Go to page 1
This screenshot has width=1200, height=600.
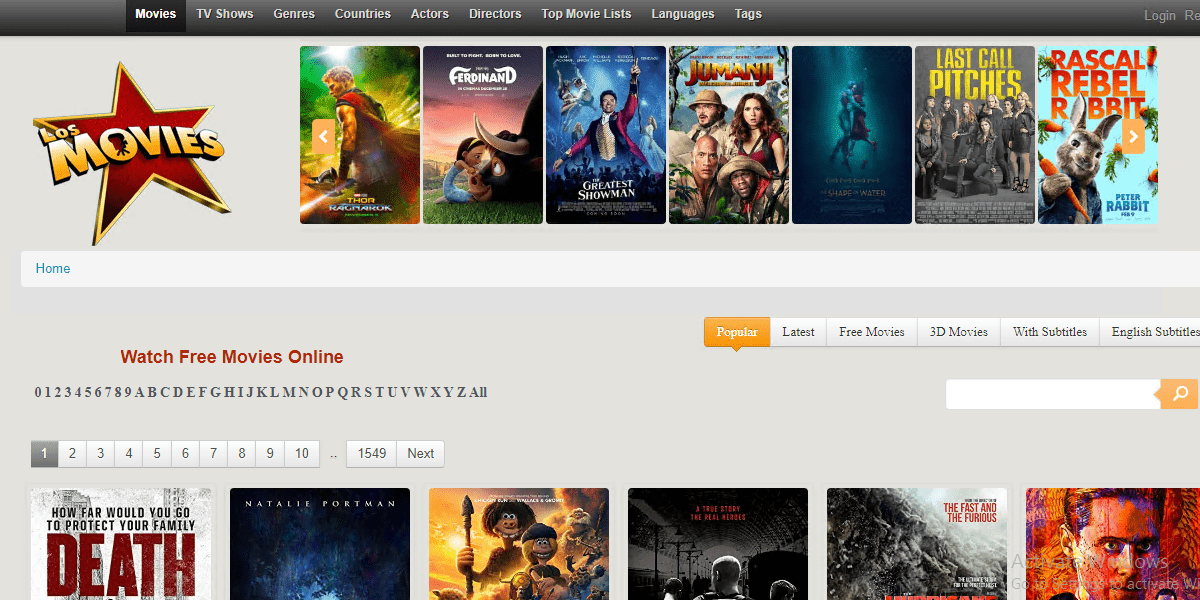(x=44, y=454)
